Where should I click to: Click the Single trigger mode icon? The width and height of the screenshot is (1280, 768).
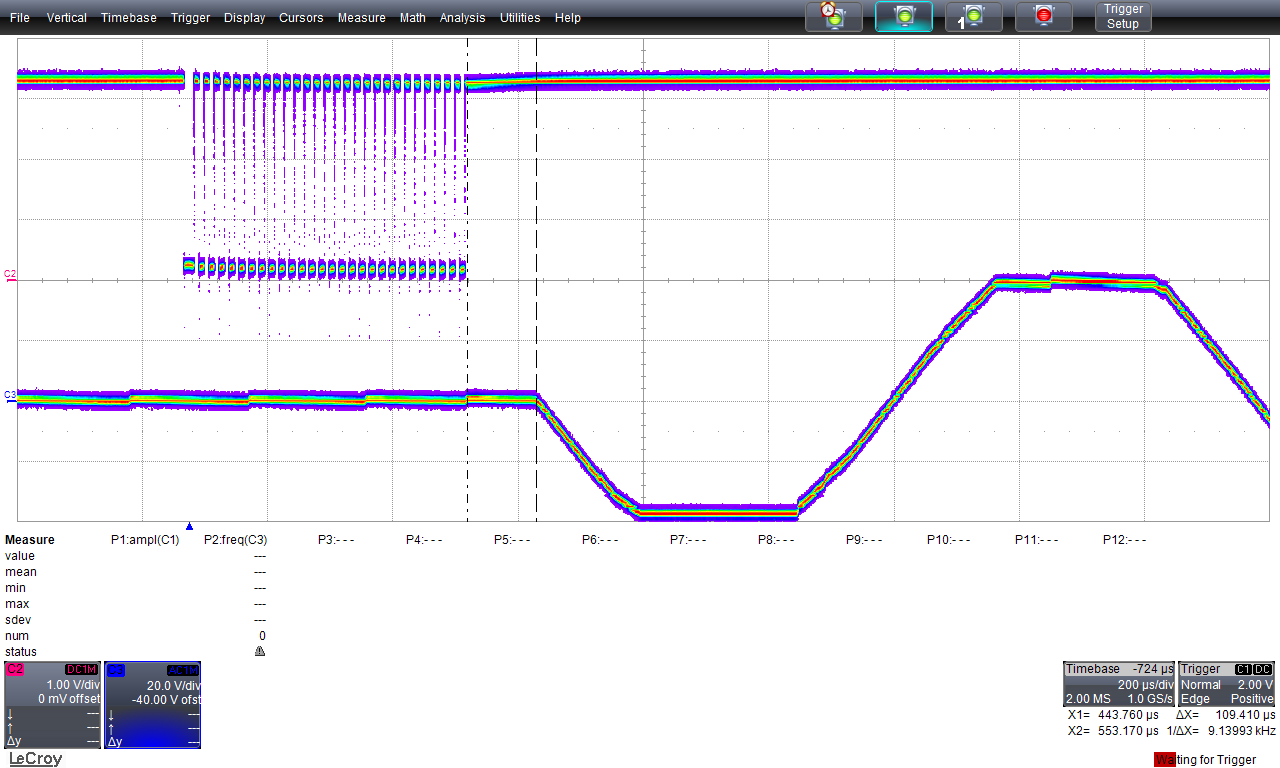pos(974,16)
